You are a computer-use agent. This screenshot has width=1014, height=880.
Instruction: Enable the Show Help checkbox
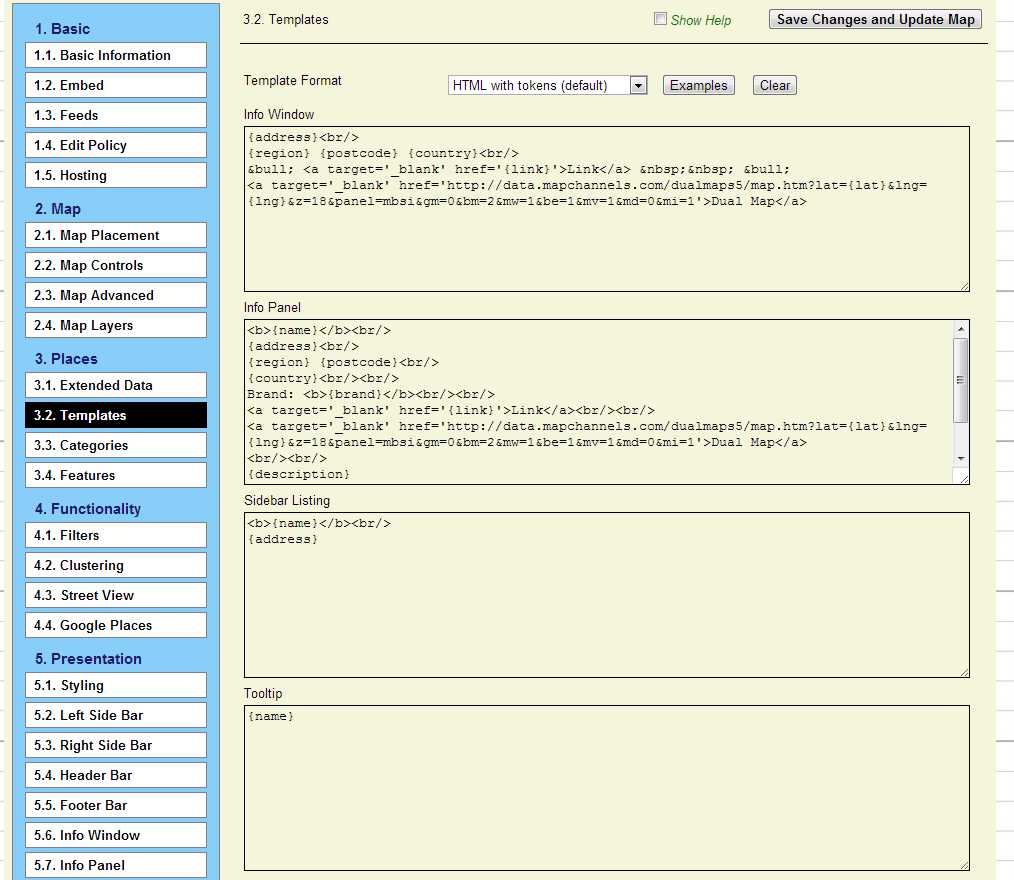tap(660, 19)
